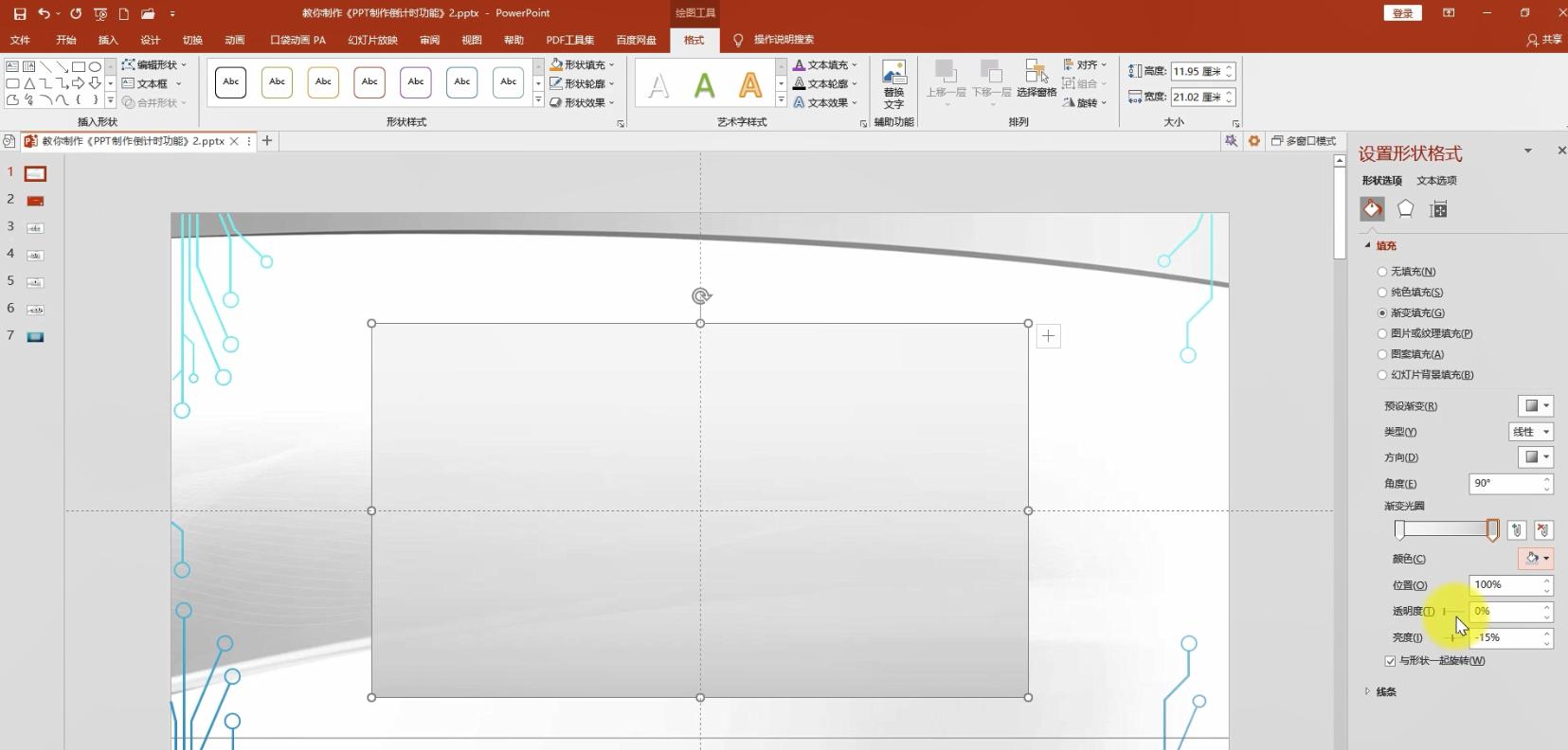
Task: Open the 预设渐变 preset gradient dropdown
Action: (x=1535, y=406)
